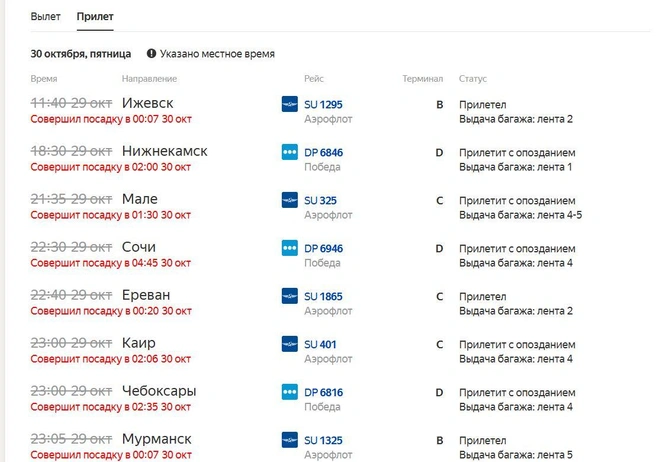The height and width of the screenshot is (462, 656).
Task: Click Нижнекамск row delayed status
Action: point(517,153)
